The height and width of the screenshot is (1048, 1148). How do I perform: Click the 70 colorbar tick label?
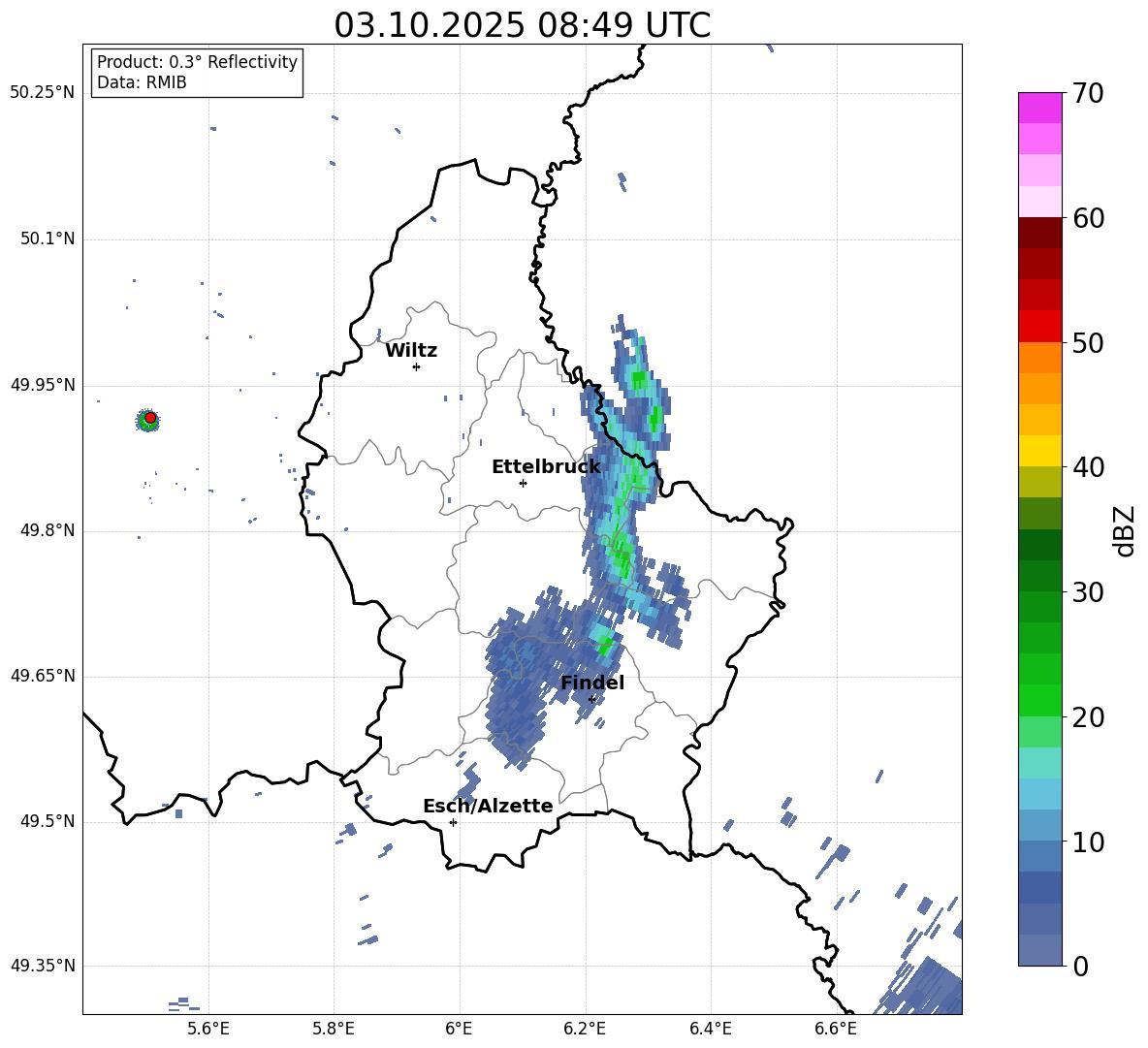click(1088, 94)
